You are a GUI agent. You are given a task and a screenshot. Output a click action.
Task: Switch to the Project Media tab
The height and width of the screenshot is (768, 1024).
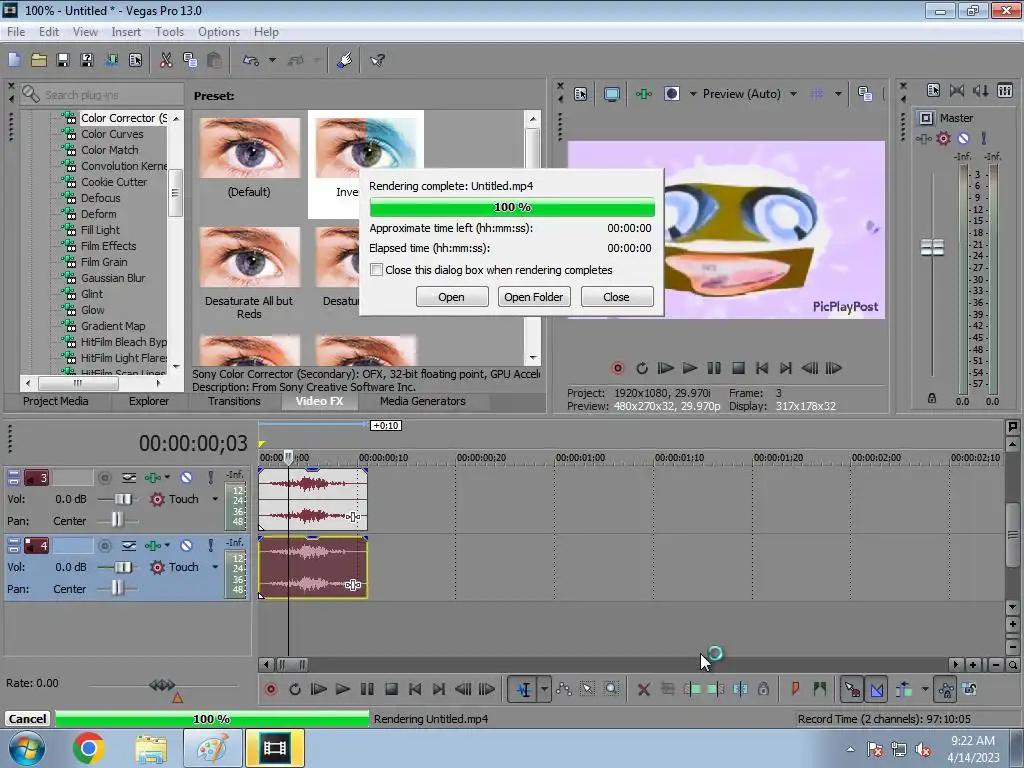pyautogui.click(x=56, y=401)
